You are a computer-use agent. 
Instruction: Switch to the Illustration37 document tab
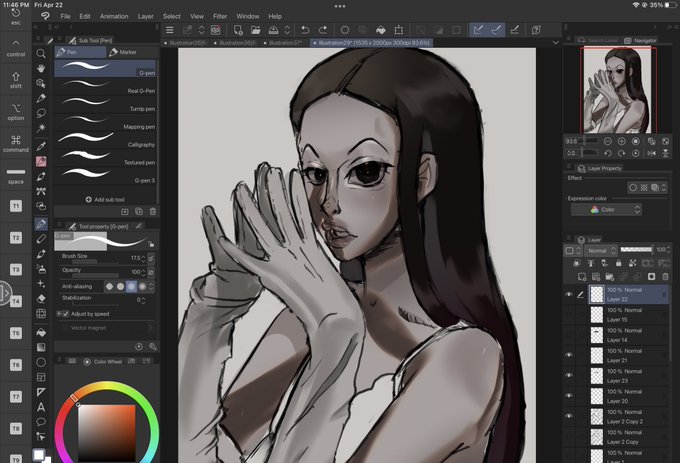[x=283, y=43]
